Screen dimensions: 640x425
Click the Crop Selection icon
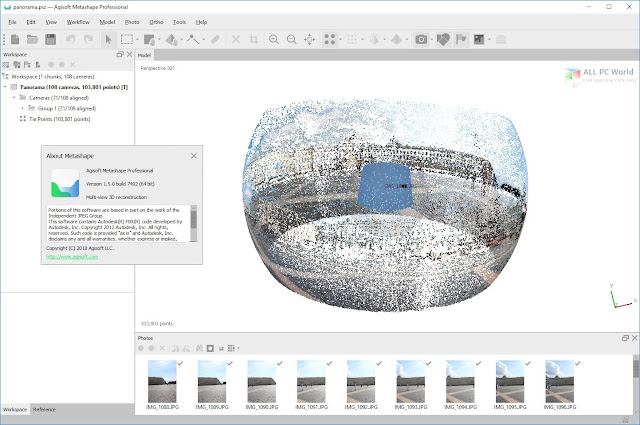click(x=253, y=39)
